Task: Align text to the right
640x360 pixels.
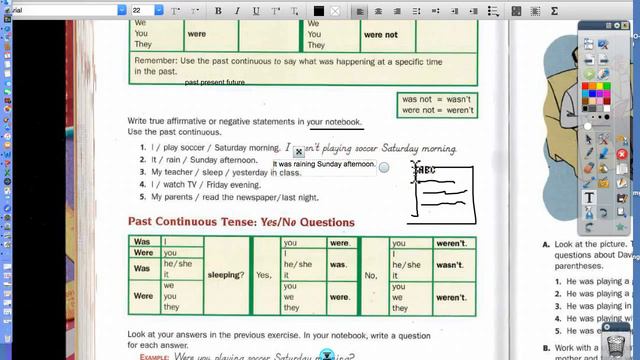Action: [x=397, y=11]
